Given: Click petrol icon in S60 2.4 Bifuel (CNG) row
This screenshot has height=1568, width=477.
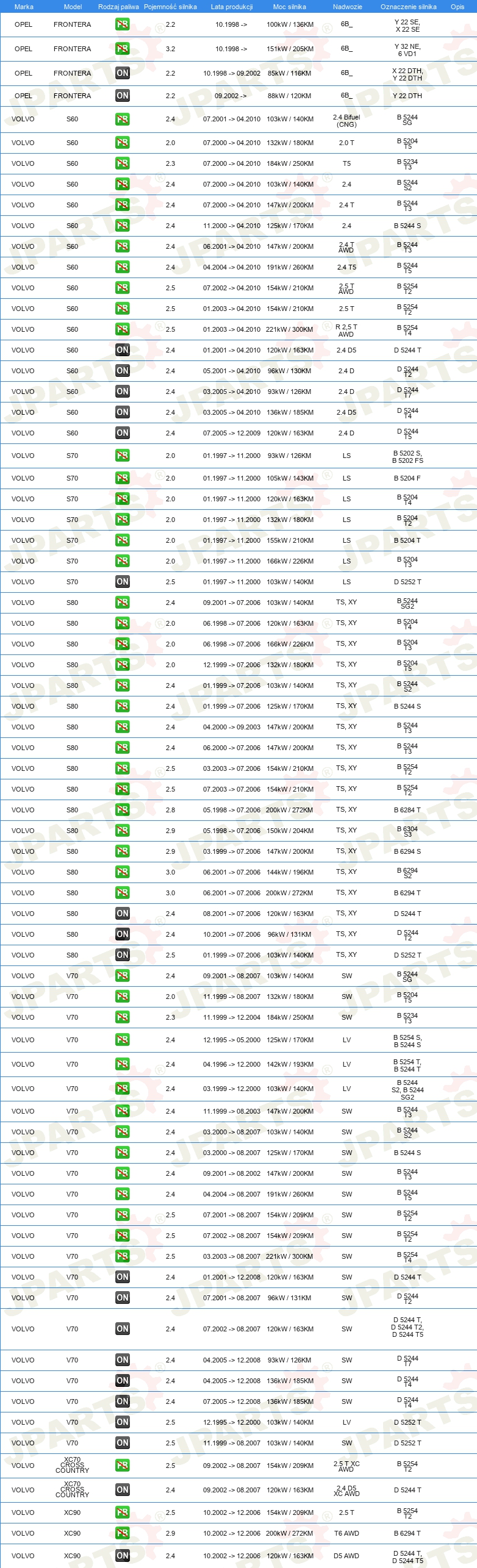Looking at the screenshot, I should [x=122, y=119].
